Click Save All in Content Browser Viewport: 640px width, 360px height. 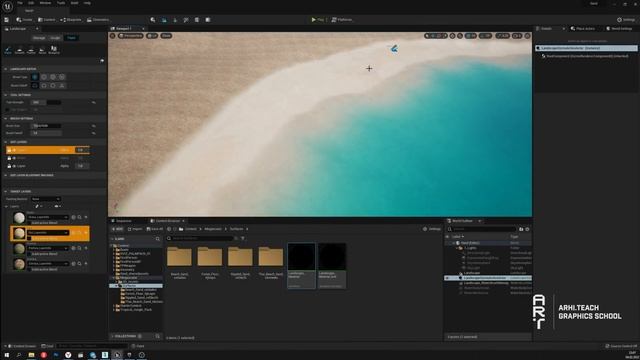pos(154,229)
